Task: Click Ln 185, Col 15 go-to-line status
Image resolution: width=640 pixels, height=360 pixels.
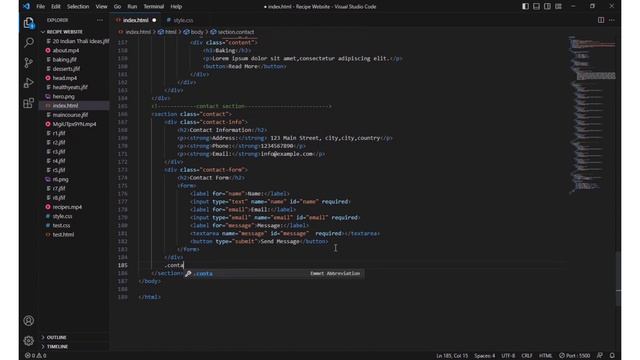Action: 452,356
